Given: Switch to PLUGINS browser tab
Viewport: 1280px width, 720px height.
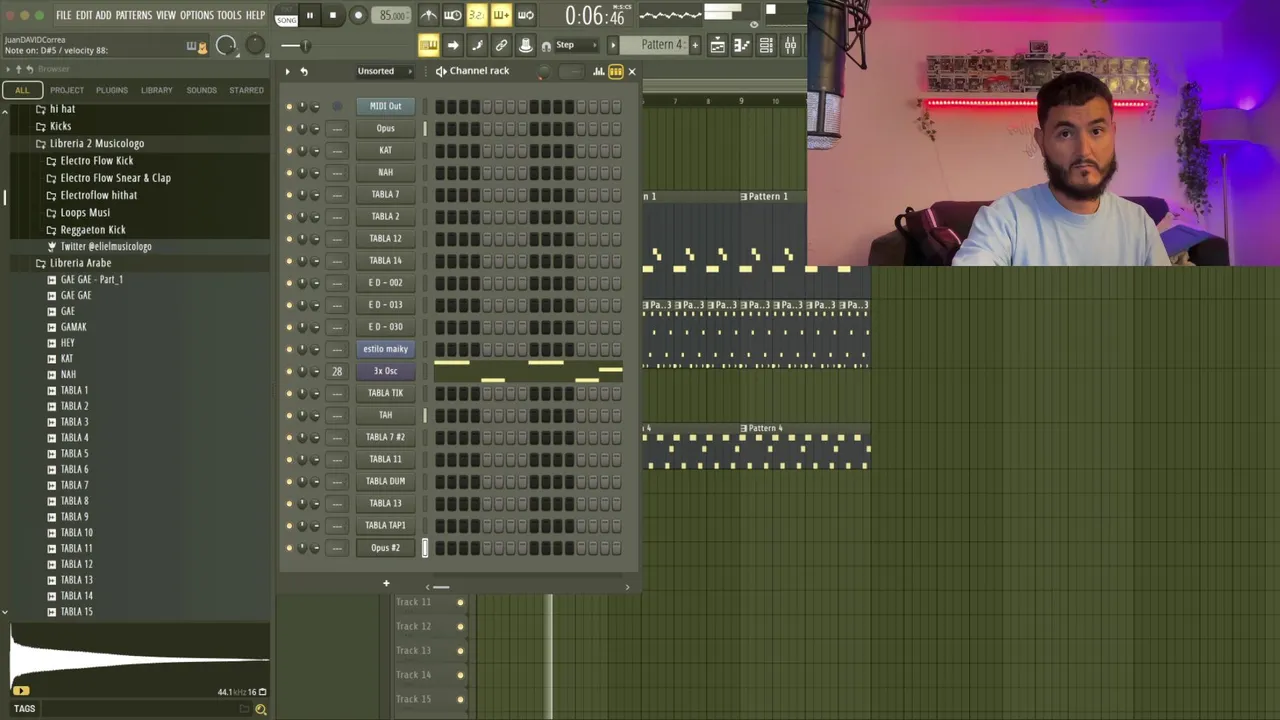Looking at the screenshot, I should point(111,90).
